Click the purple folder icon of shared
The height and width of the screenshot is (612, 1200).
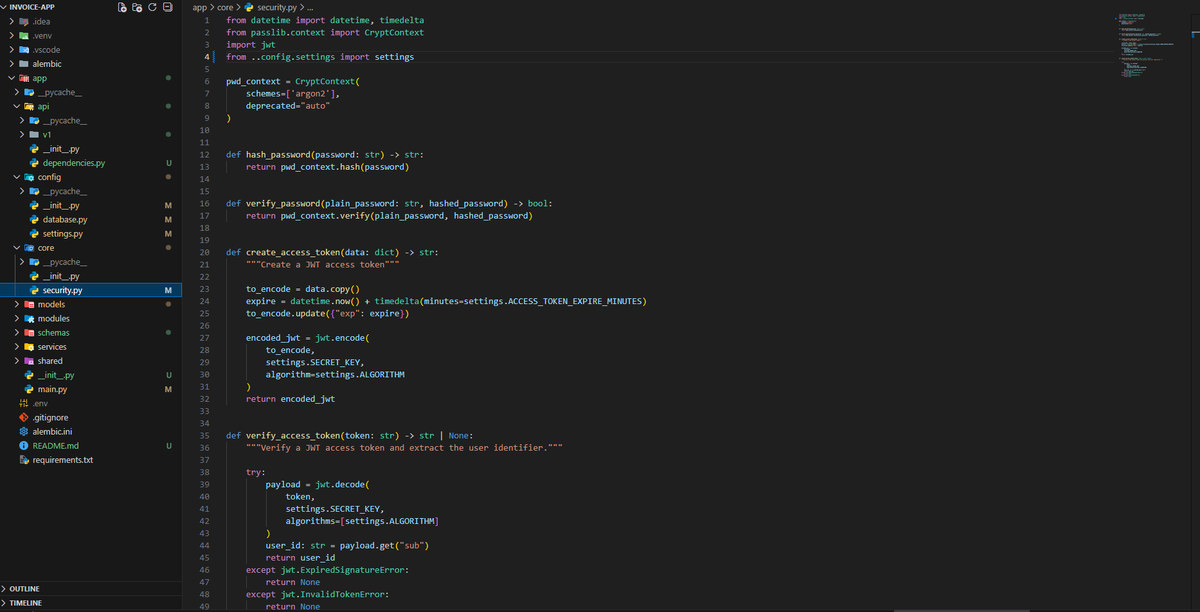(x=30, y=361)
